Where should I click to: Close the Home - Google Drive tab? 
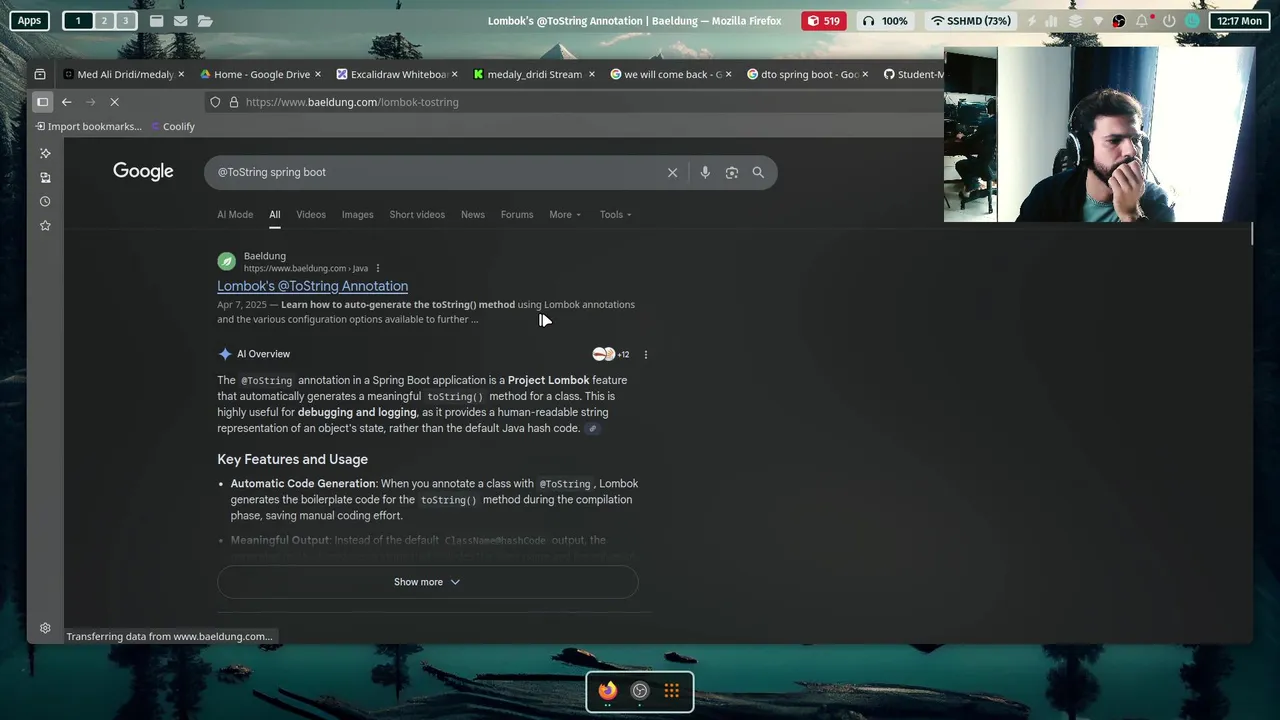point(318,74)
